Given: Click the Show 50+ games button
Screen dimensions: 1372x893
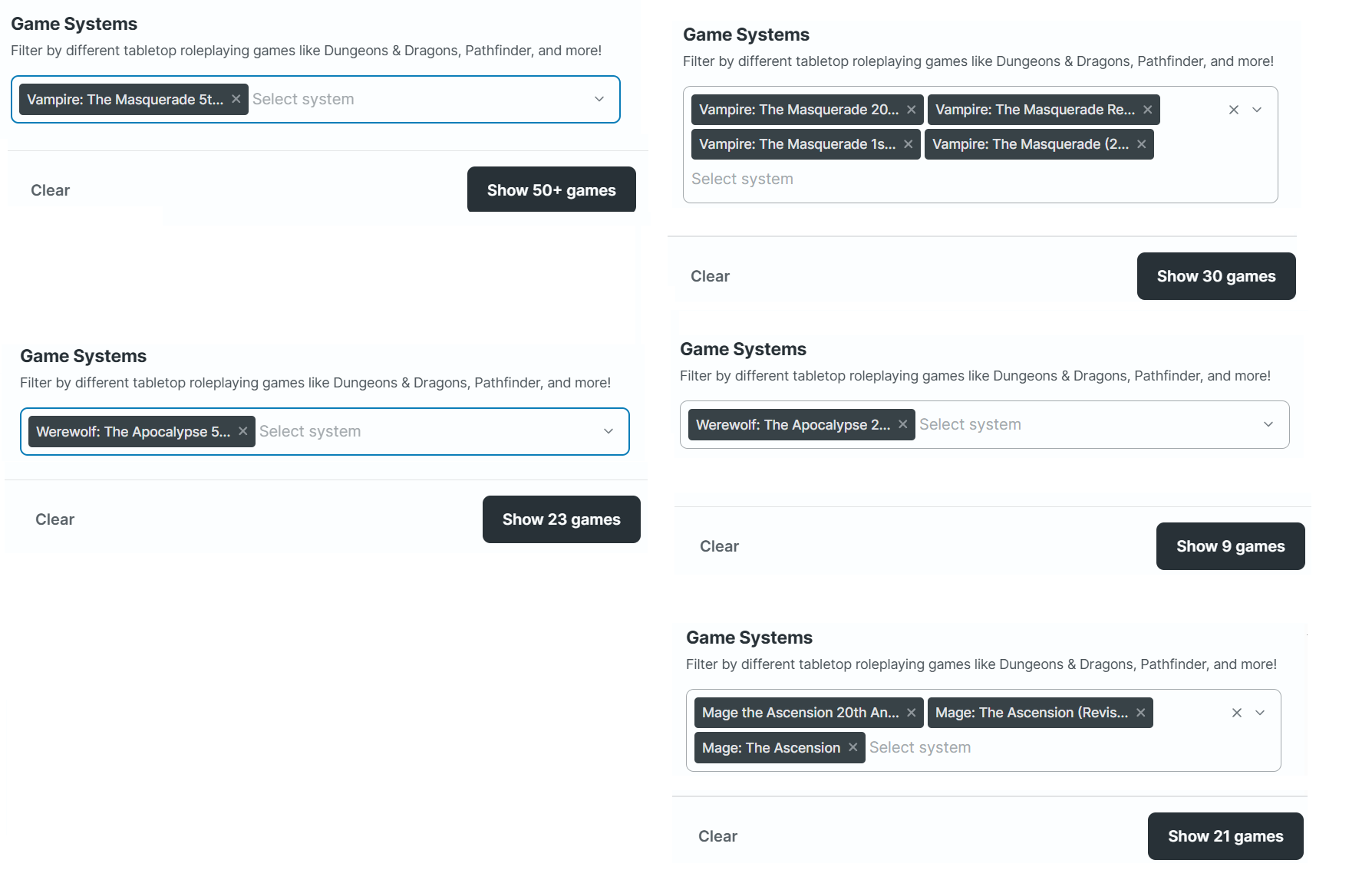Looking at the screenshot, I should point(552,189).
